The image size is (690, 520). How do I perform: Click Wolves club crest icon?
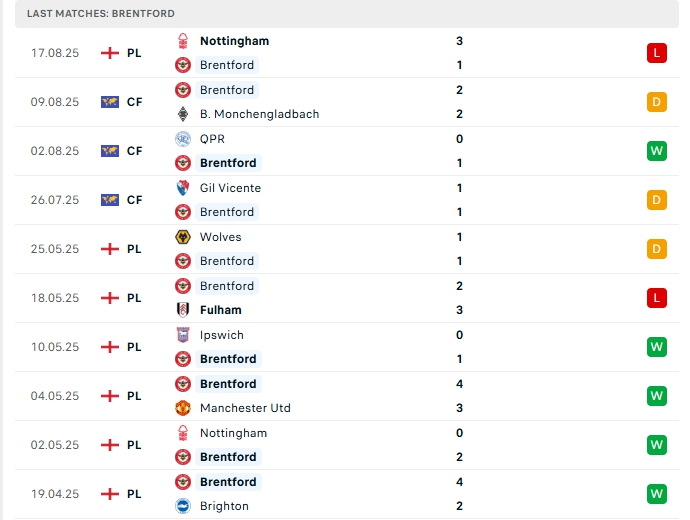point(183,237)
